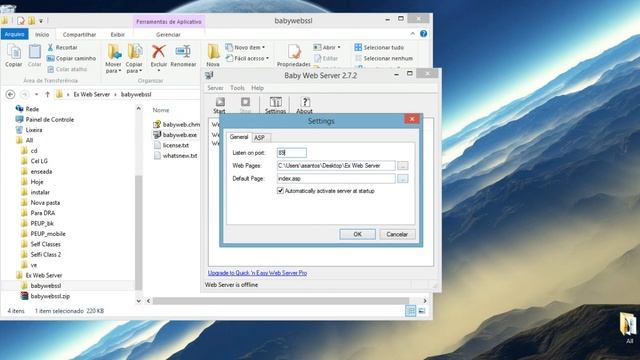Click the up one level arrow

click(x=47, y=94)
